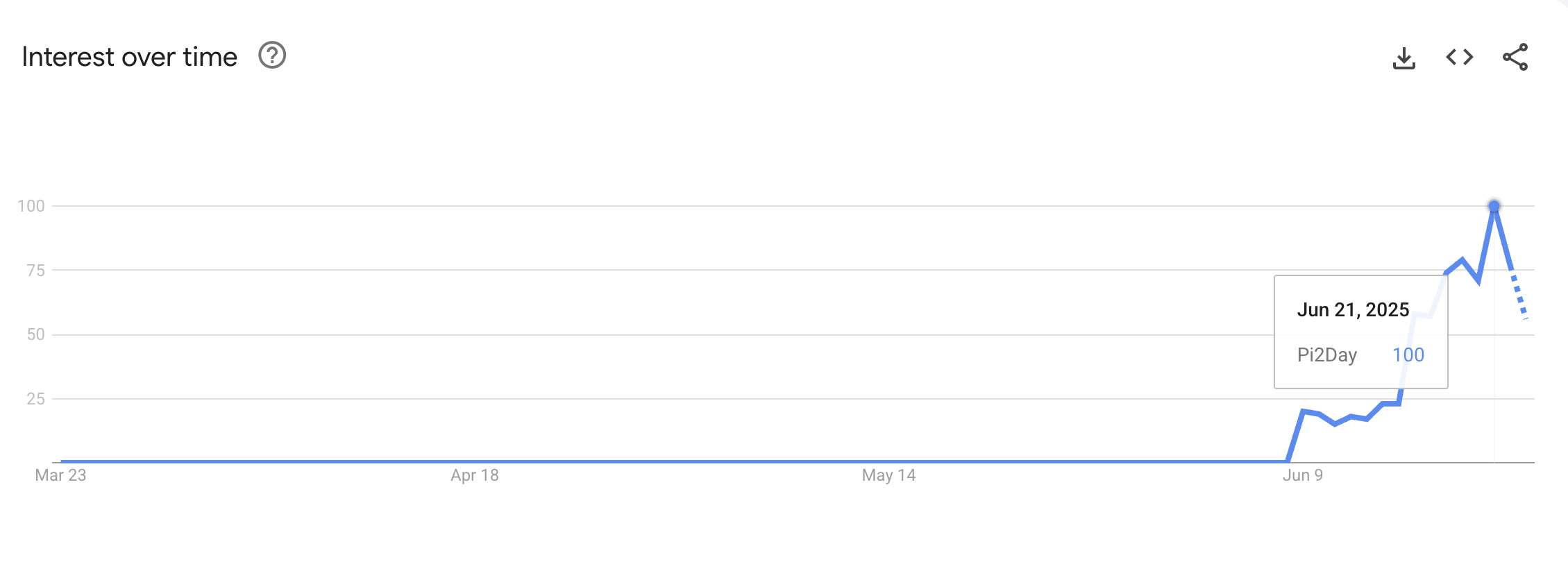Screen dimensions: 1568x564
Task: Open the embed code icon
Action: (x=1459, y=57)
